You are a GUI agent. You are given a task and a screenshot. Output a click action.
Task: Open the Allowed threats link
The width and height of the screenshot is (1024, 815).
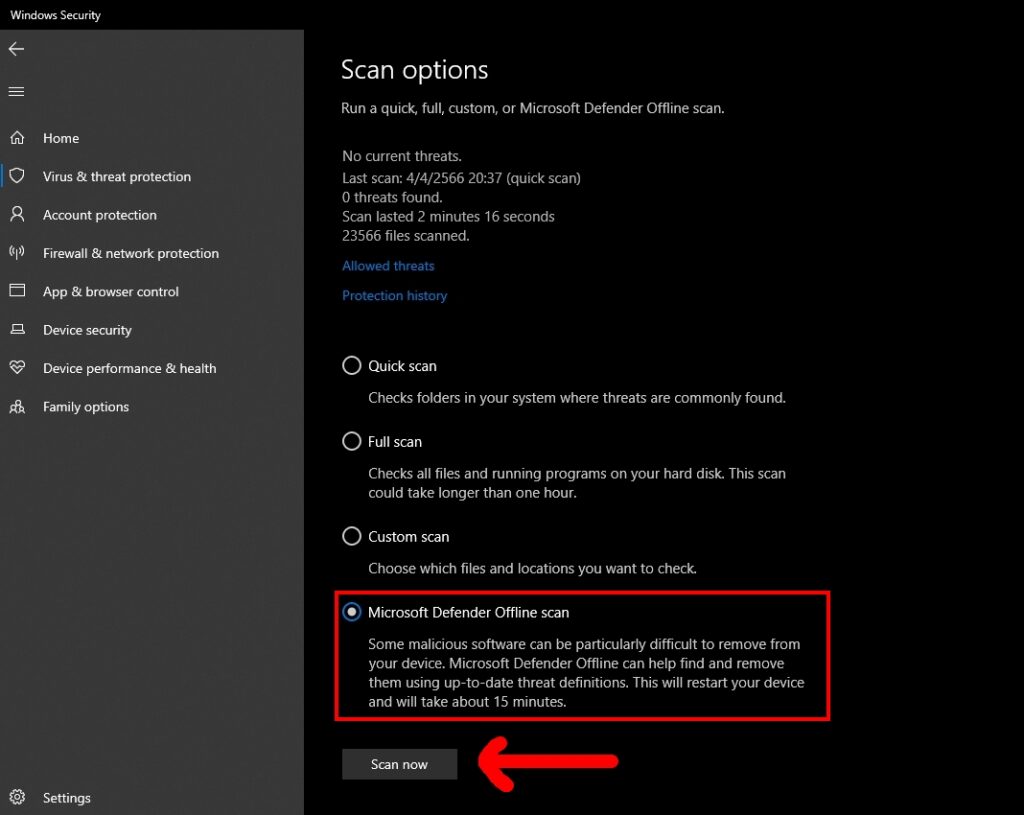coord(388,266)
